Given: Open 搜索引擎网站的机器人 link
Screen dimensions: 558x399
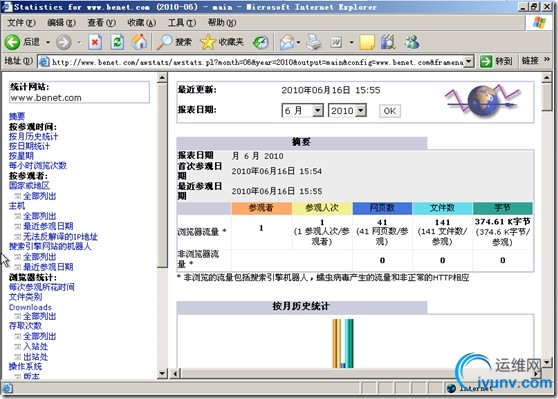Looking at the screenshot, I should click(50, 246).
